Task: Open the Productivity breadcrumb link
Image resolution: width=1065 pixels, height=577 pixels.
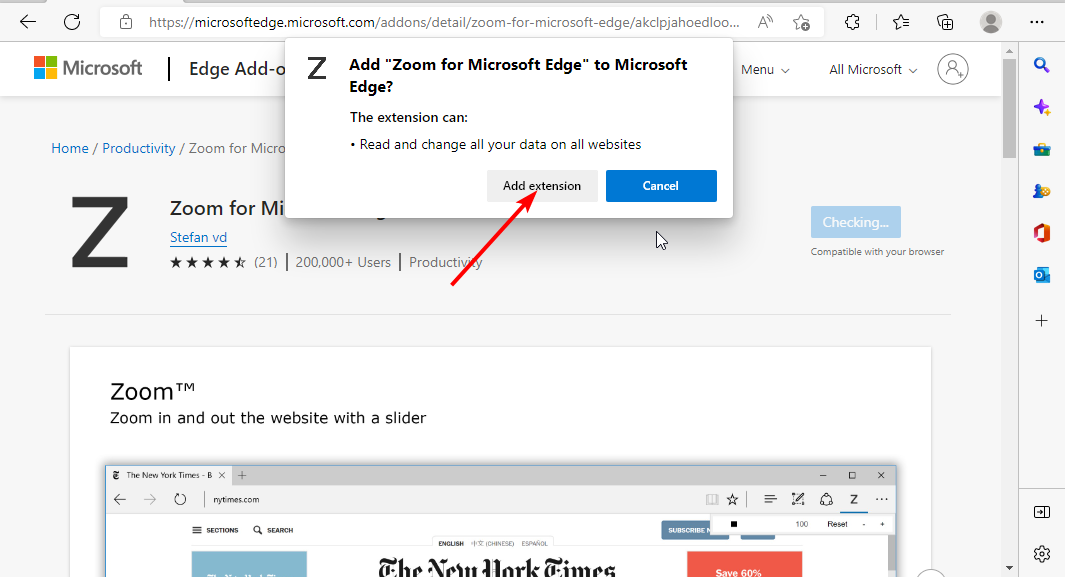Action: point(139,148)
